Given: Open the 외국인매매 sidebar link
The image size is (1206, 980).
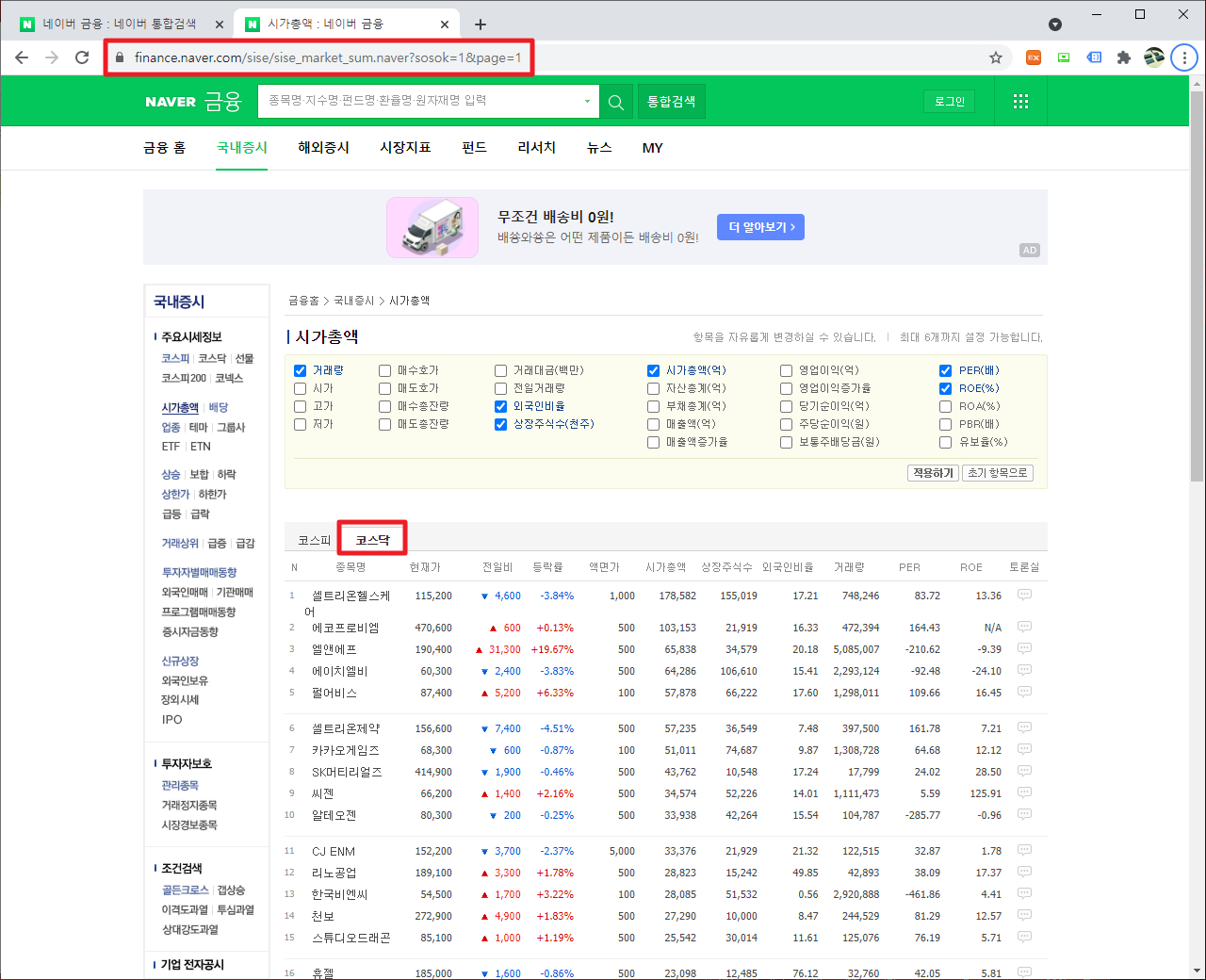Looking at the screenshot, I should [185, 593].
